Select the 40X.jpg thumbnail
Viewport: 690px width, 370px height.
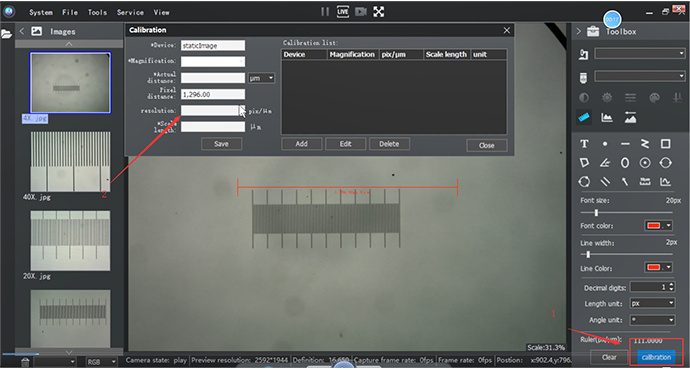coord(70,161)
